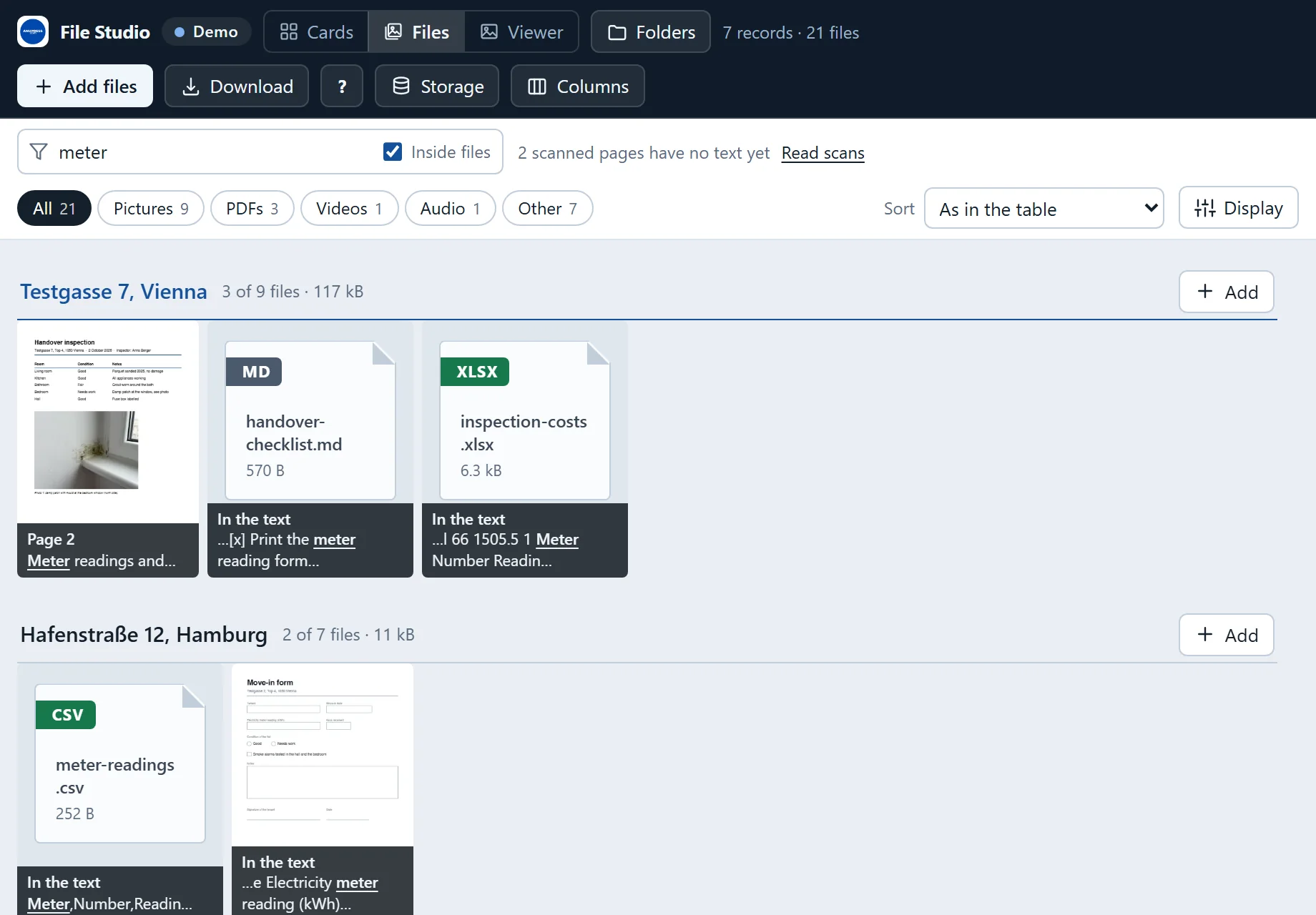Open the Sort dropdown 'As in the table'
The image size is (1316, 915).
coord(1044,208)
